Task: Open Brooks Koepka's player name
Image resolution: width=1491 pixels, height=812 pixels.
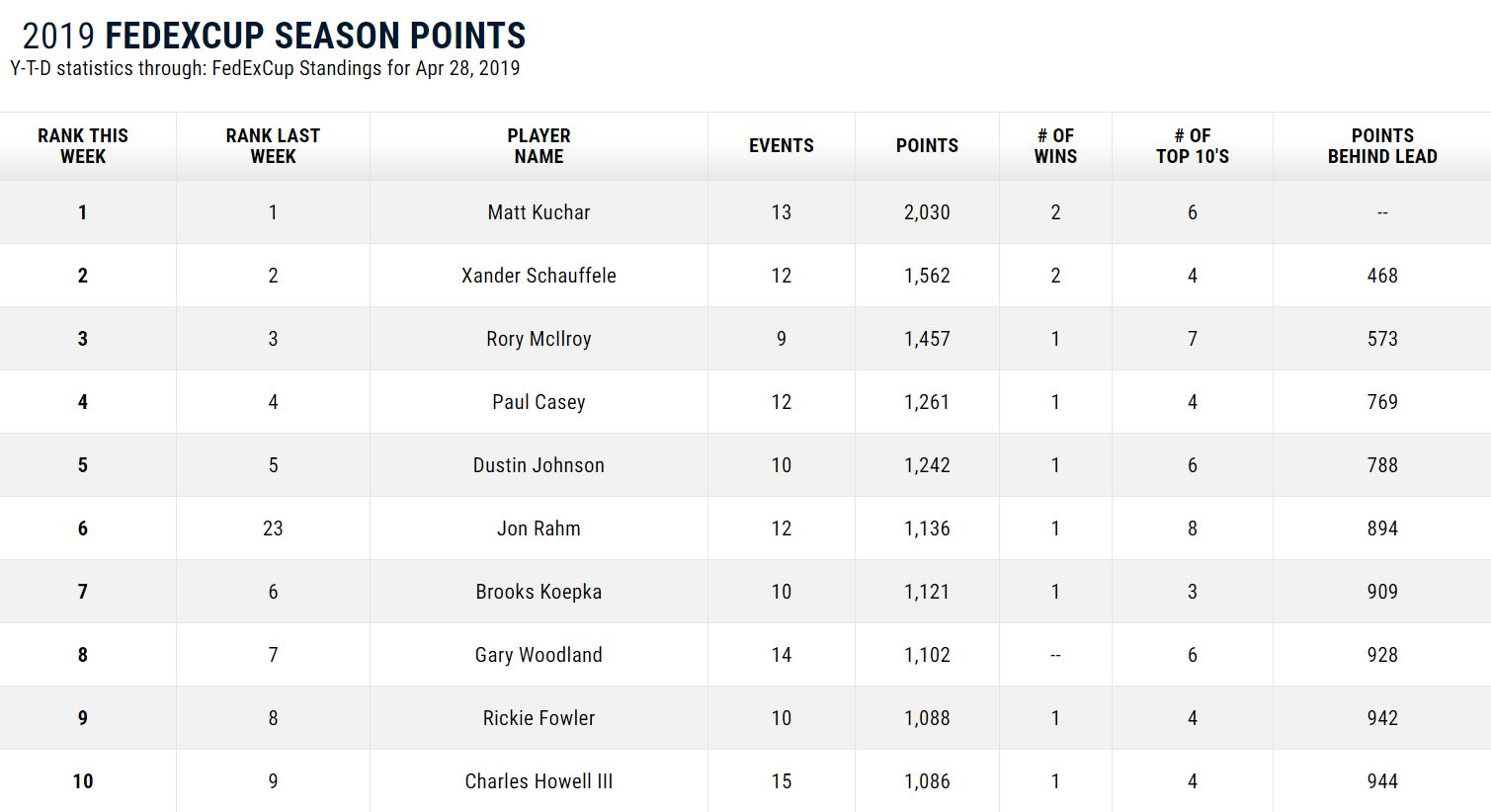Action: 538,592
